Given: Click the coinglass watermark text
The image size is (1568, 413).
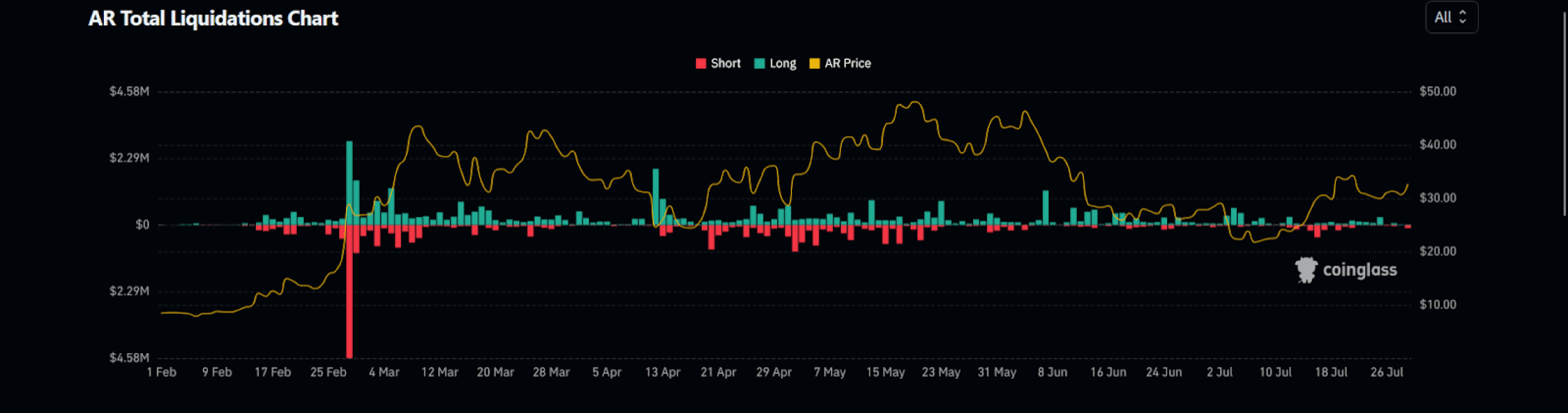Looking at the screenshot, I should (1360, 270).
